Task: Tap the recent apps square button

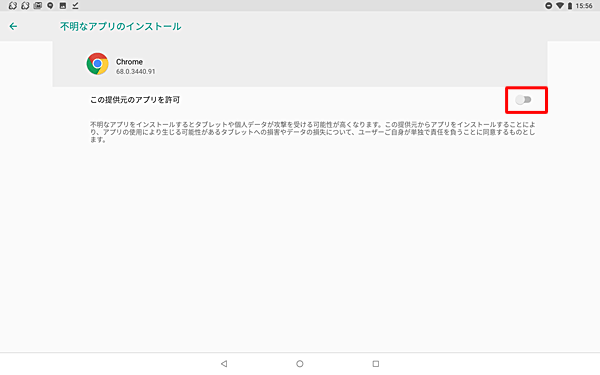Action: (x=376, y=364)
